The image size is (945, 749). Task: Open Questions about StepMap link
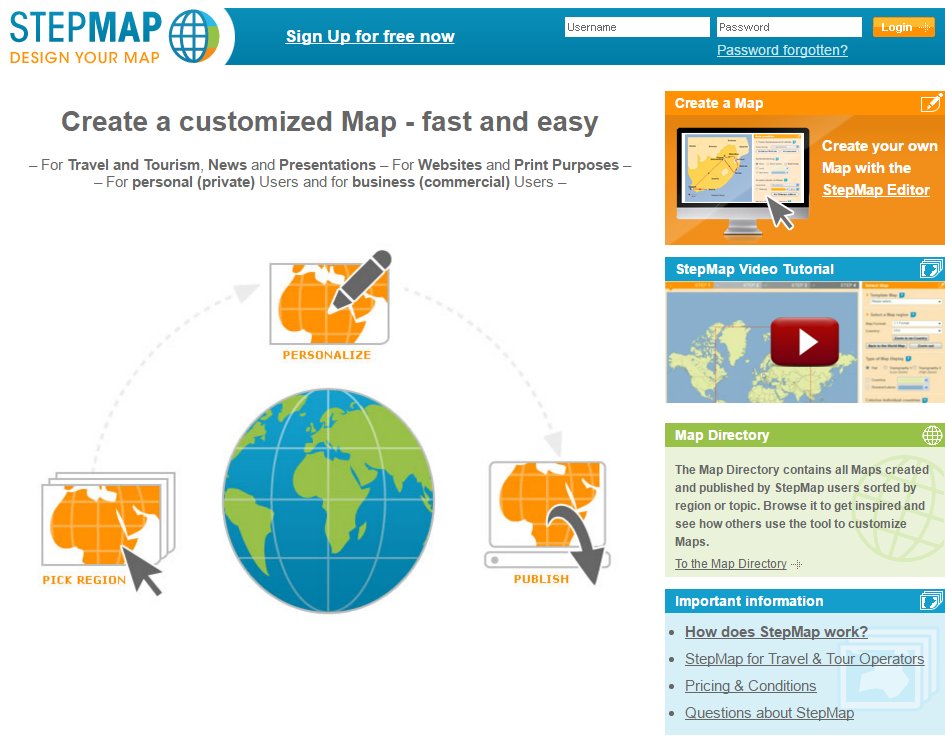(x=769, y=713)
